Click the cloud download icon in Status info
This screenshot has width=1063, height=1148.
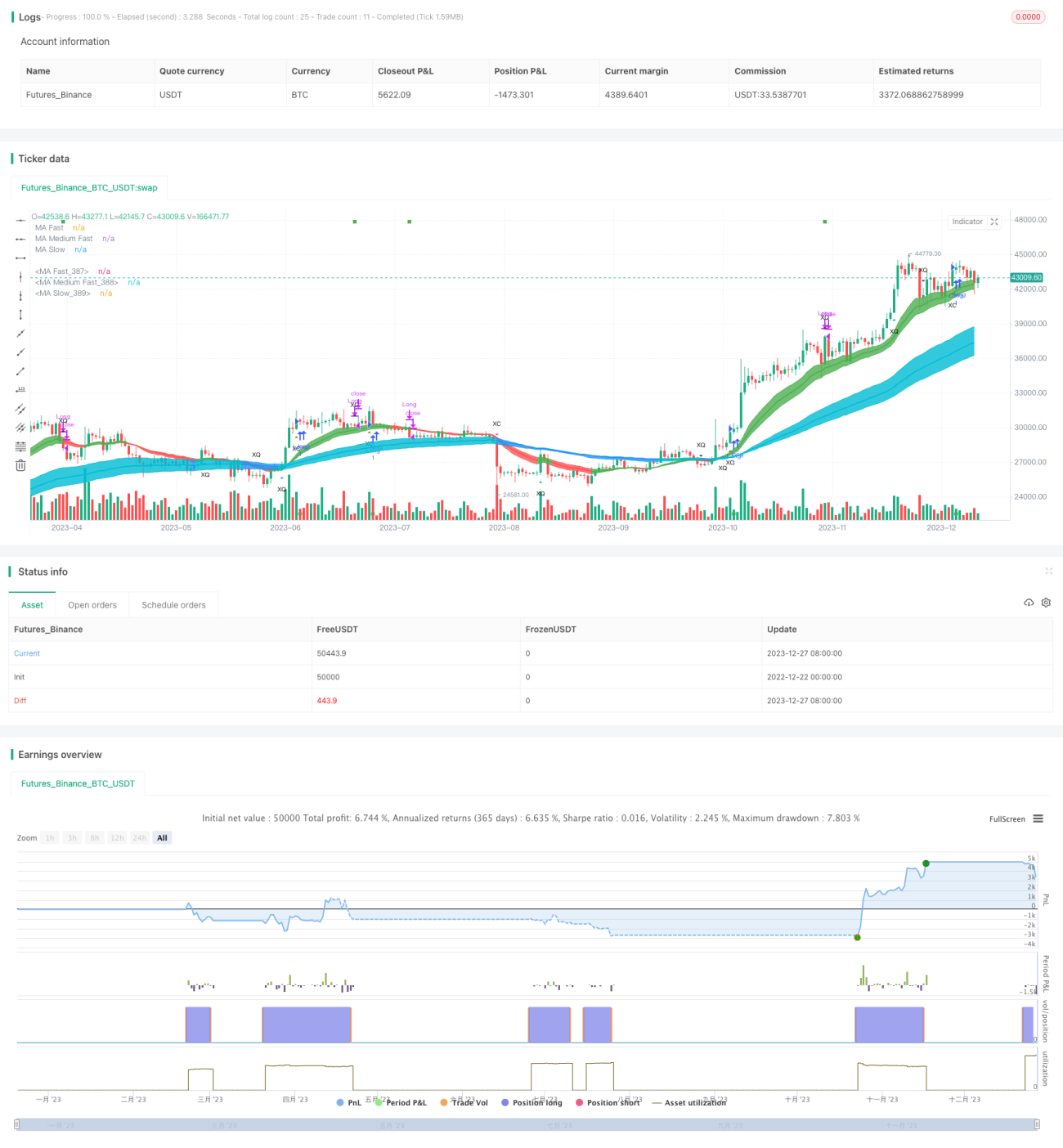coord(1029,603)
